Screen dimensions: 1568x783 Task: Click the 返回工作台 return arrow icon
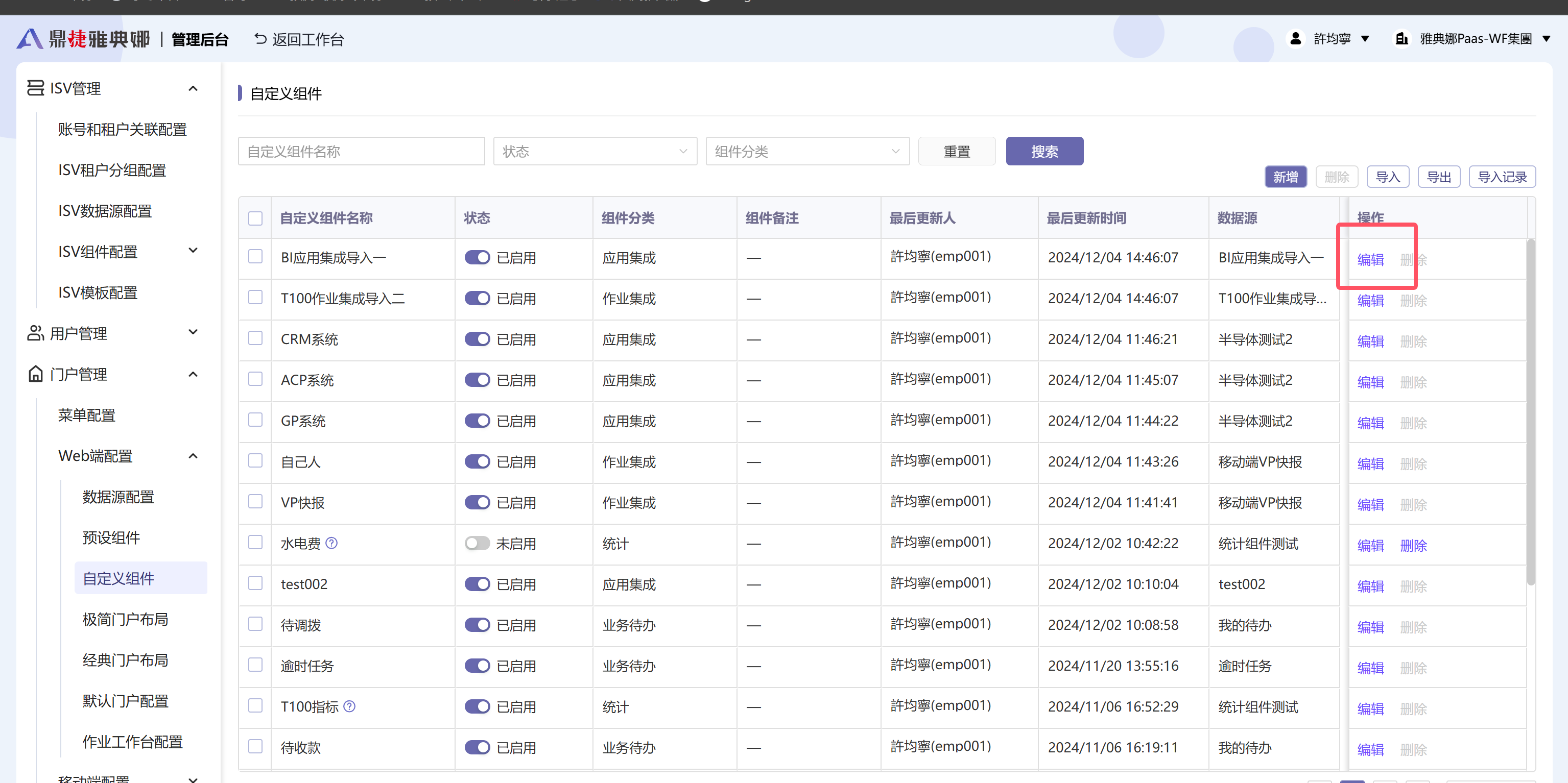260,39
